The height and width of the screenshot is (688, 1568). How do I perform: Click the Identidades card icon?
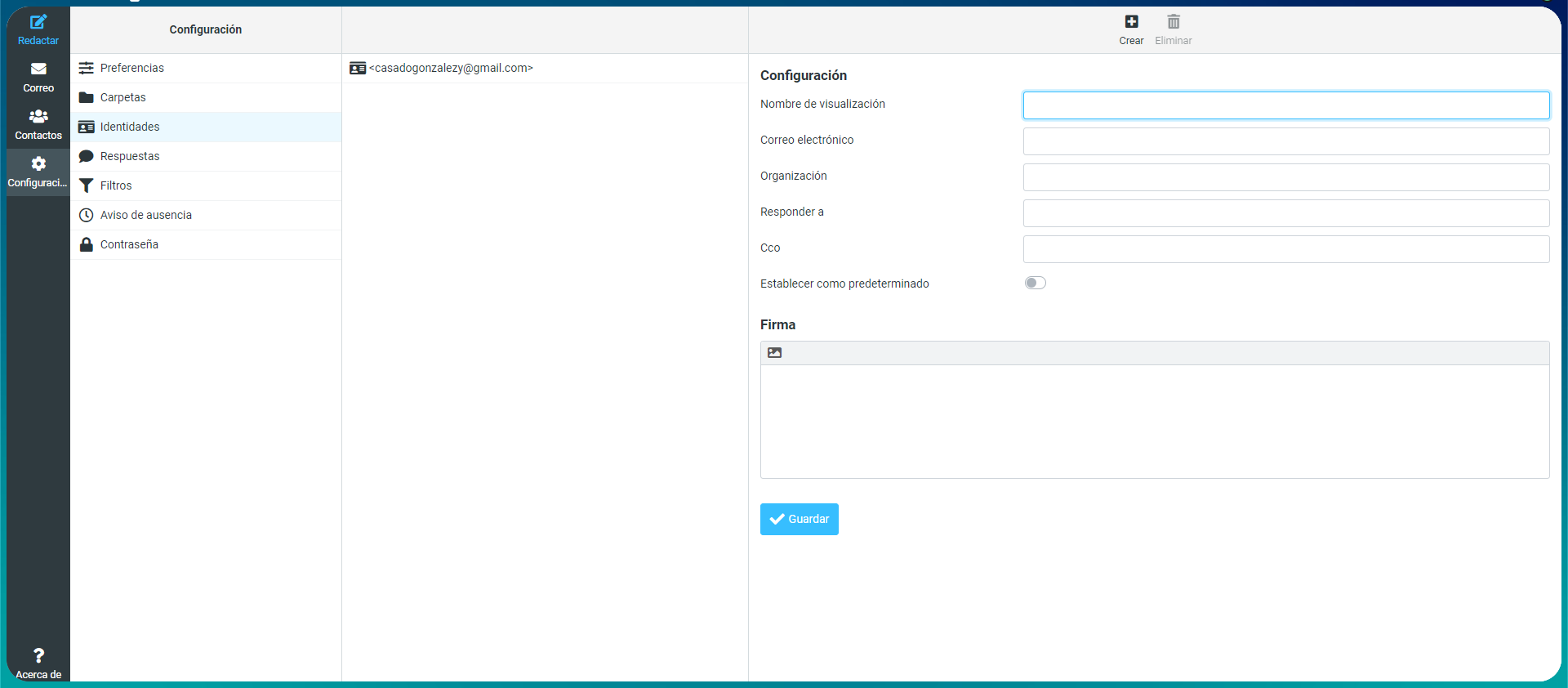[86, 127]
